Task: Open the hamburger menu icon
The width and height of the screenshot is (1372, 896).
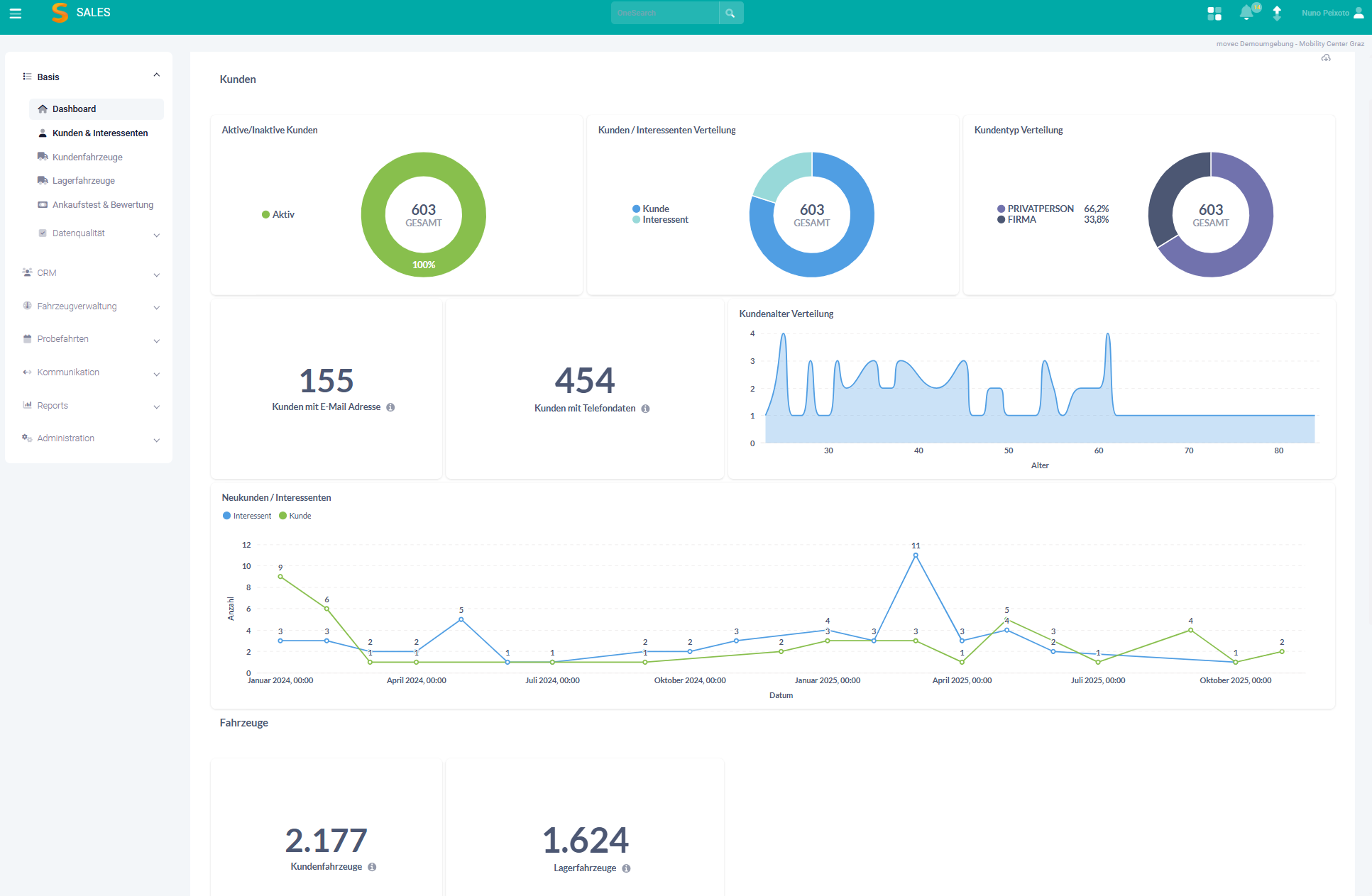Action: coord(16,13)
